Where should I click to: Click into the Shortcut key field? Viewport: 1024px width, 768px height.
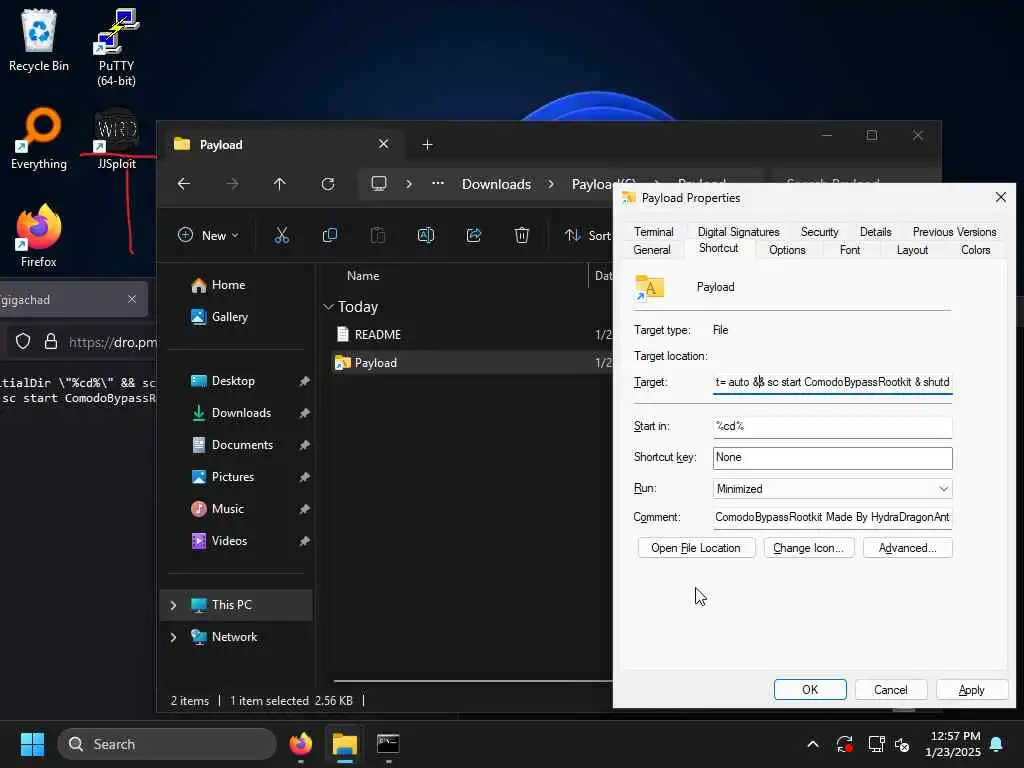[832, 458]
